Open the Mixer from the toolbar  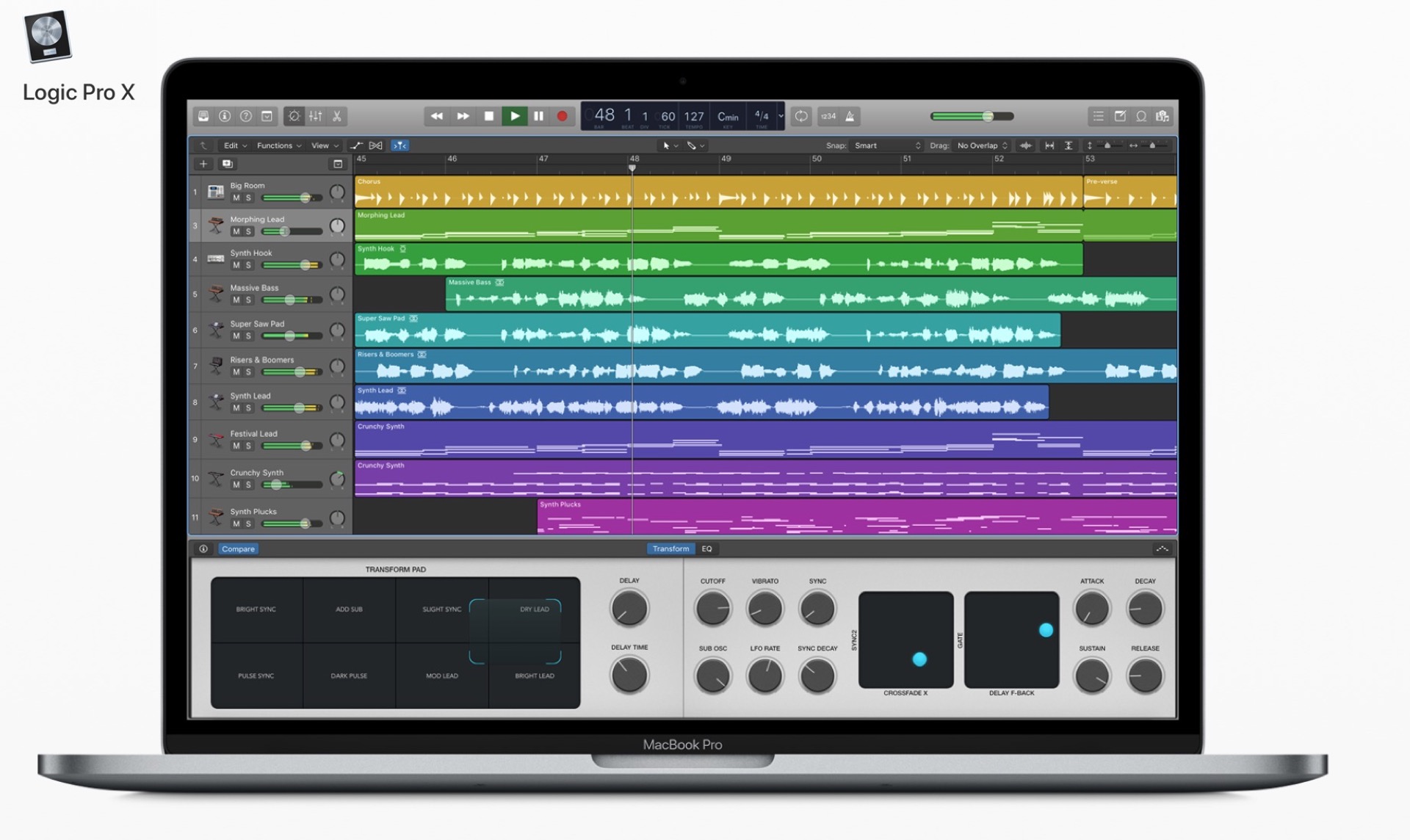(x=315, y=116)
